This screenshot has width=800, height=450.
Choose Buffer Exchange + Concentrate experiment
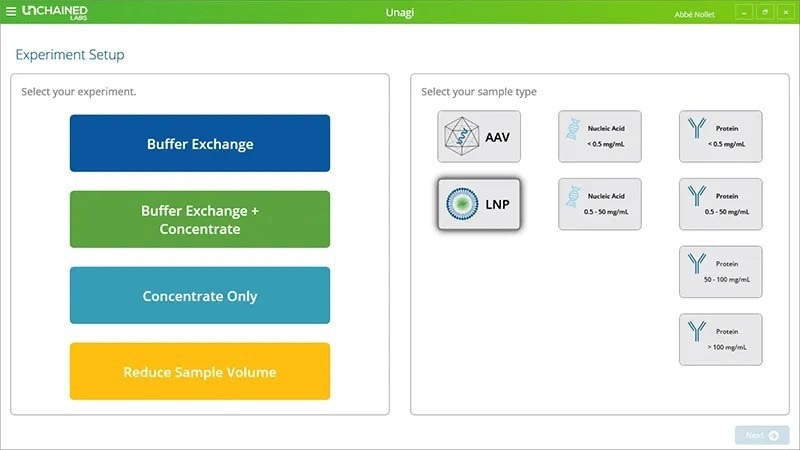point(200,220)
